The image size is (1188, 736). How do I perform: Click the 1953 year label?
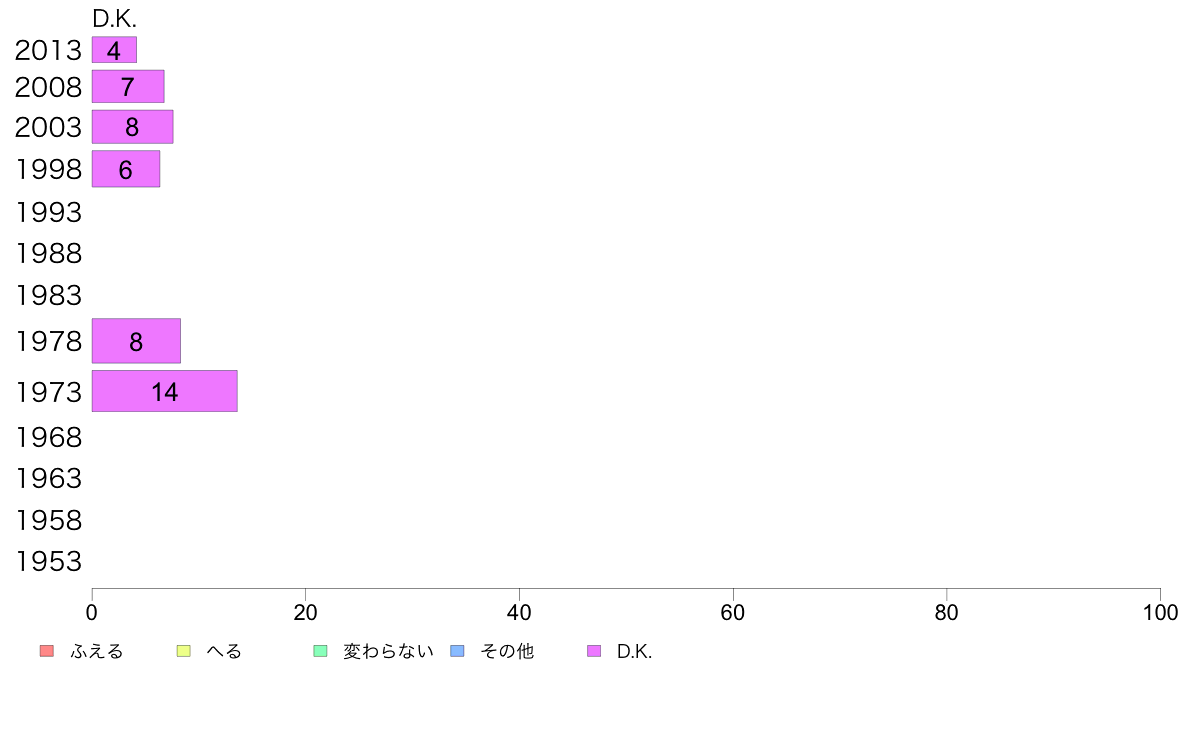(48, 562)
